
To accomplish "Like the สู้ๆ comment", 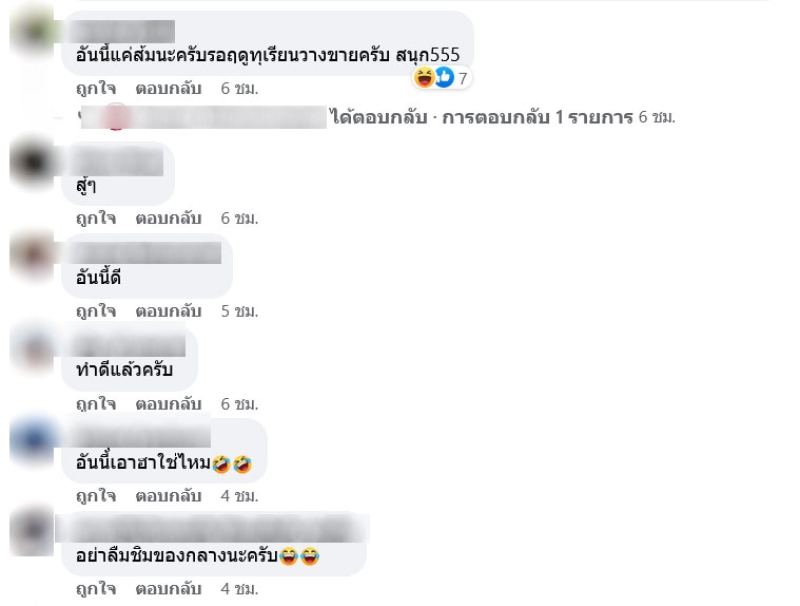I will pyautogui.click(x=96, y=218).
